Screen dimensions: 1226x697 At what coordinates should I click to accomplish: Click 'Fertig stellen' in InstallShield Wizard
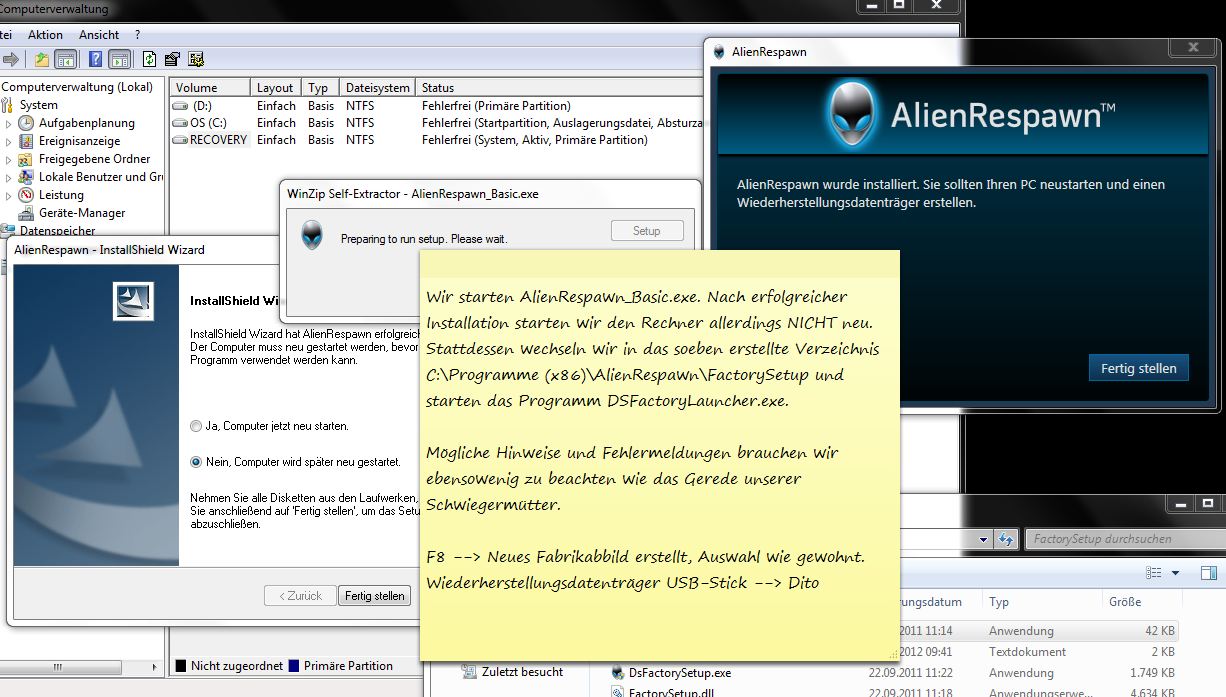click(x=375, y=596)
